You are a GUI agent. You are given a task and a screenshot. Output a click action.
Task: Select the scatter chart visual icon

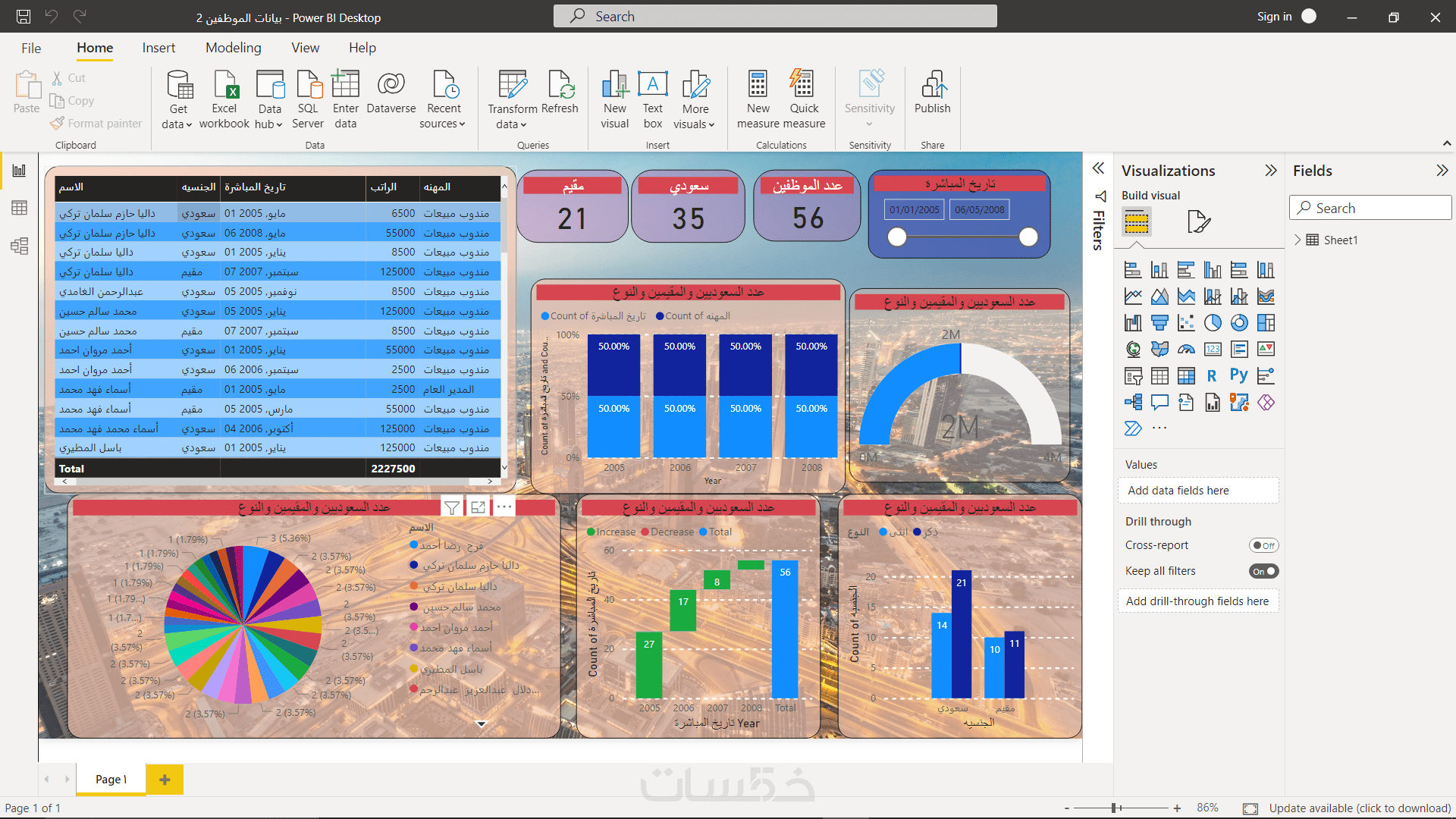coord(1186,323)
